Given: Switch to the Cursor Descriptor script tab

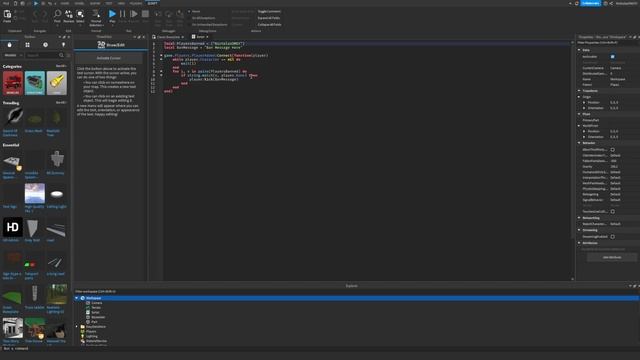Looking at the screenshot, I should click(168, 37).
